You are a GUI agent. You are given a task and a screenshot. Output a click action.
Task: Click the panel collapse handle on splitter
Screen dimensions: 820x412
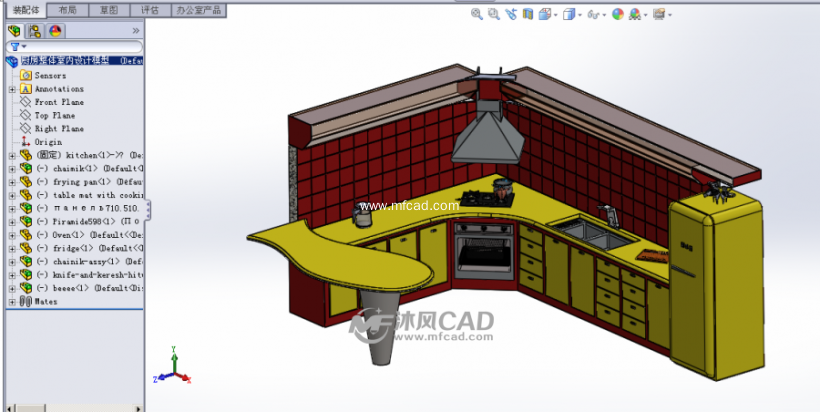pyautogui.click(x=148, y=210)
